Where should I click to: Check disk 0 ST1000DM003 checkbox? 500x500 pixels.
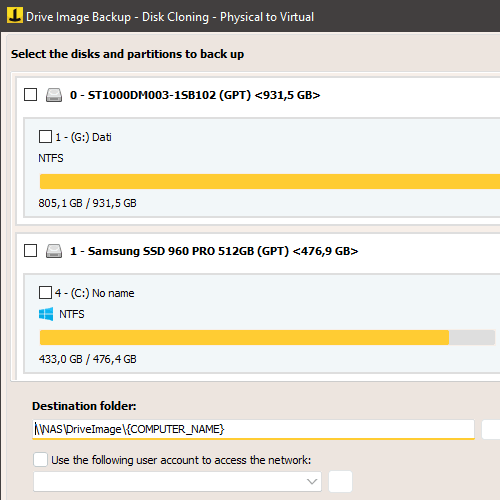(x=30, y=95)
